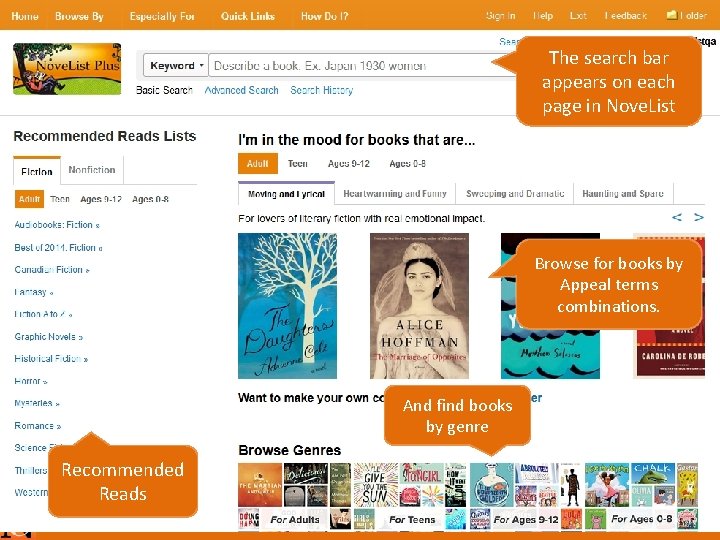Open Alice Hoffman Marriage of Opposites cover
The image size is (720, 540).
pos(419,306)
